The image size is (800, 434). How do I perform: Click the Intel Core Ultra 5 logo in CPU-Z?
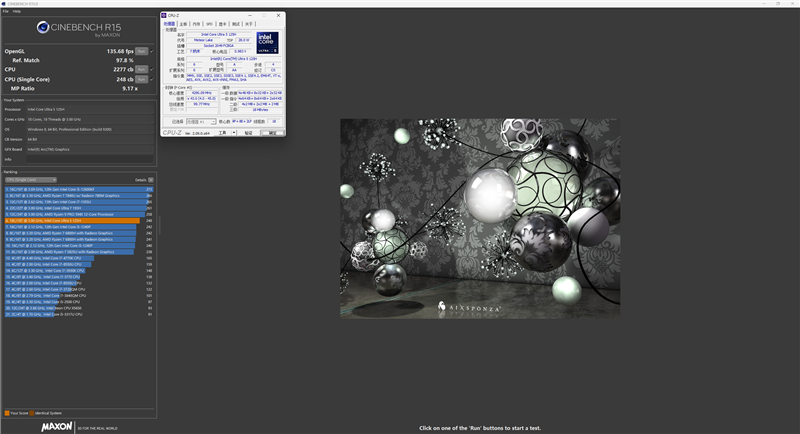[x=267, y=43]
